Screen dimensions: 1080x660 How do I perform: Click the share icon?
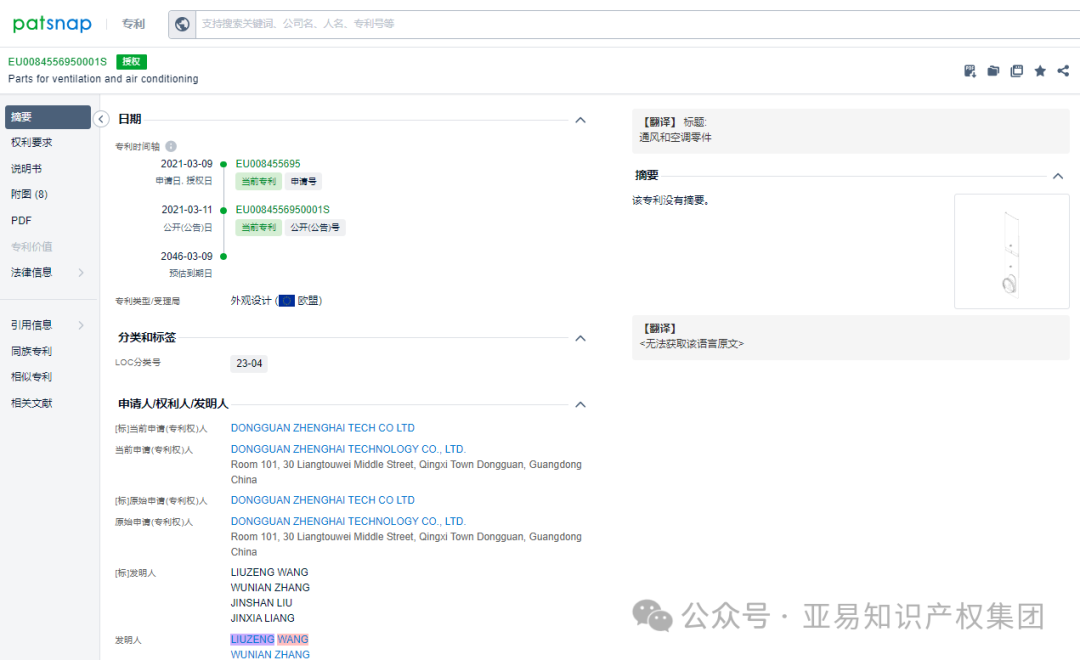[x=1063, y=71]
